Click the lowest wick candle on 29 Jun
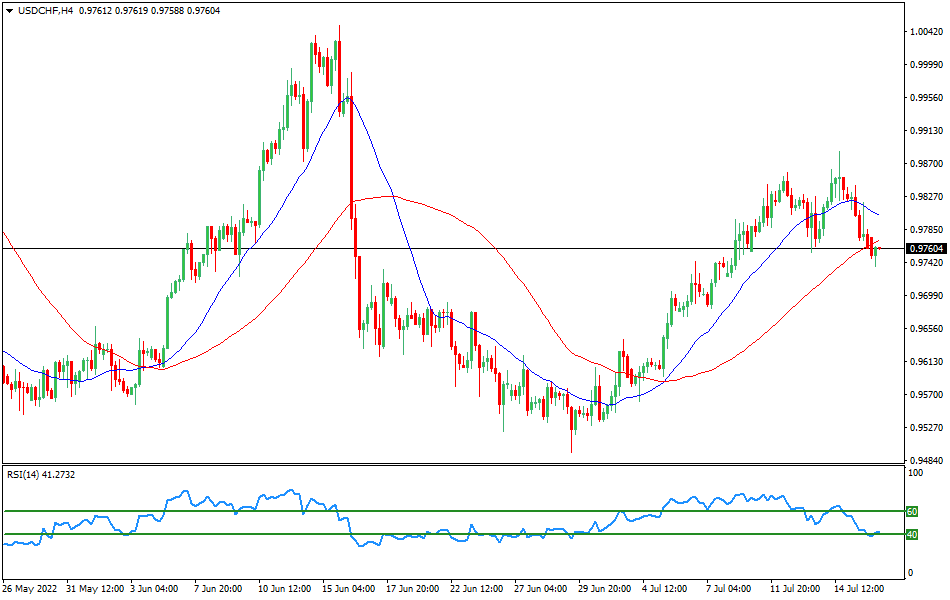Viewport: 950px width, 600px height. click(x=573, y=430)
